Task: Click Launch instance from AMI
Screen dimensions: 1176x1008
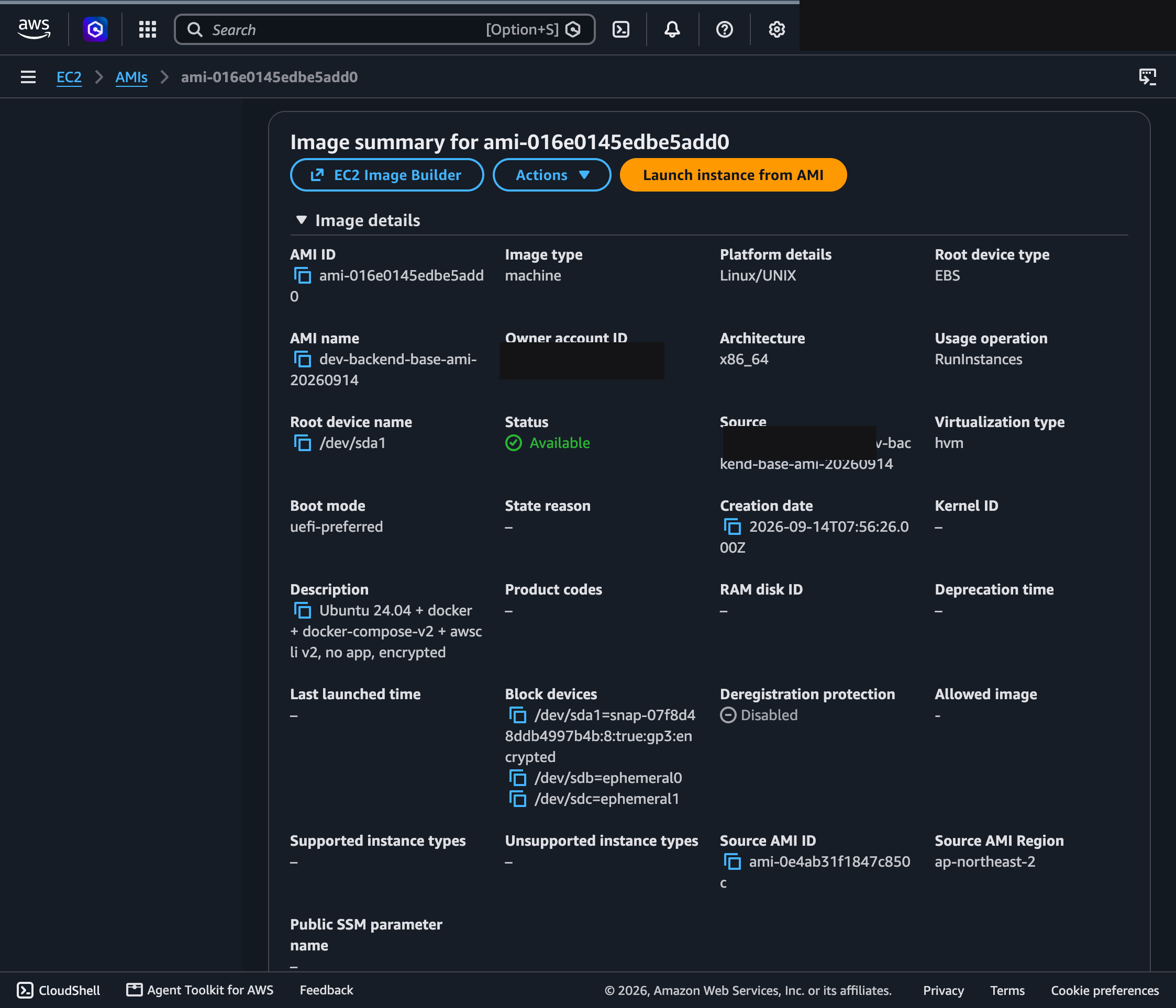Action: pos(733,175)
